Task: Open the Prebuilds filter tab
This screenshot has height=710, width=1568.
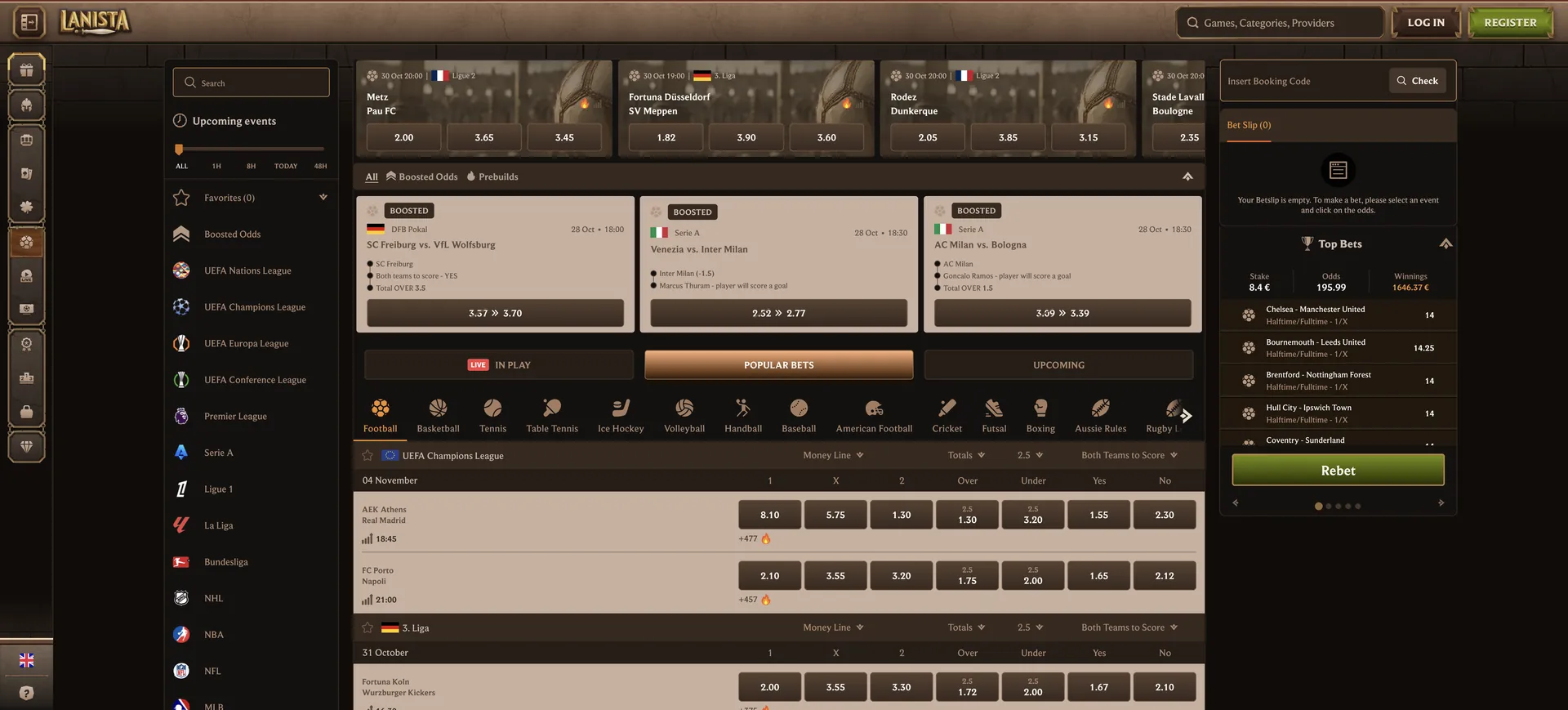Action: (492, 176)
